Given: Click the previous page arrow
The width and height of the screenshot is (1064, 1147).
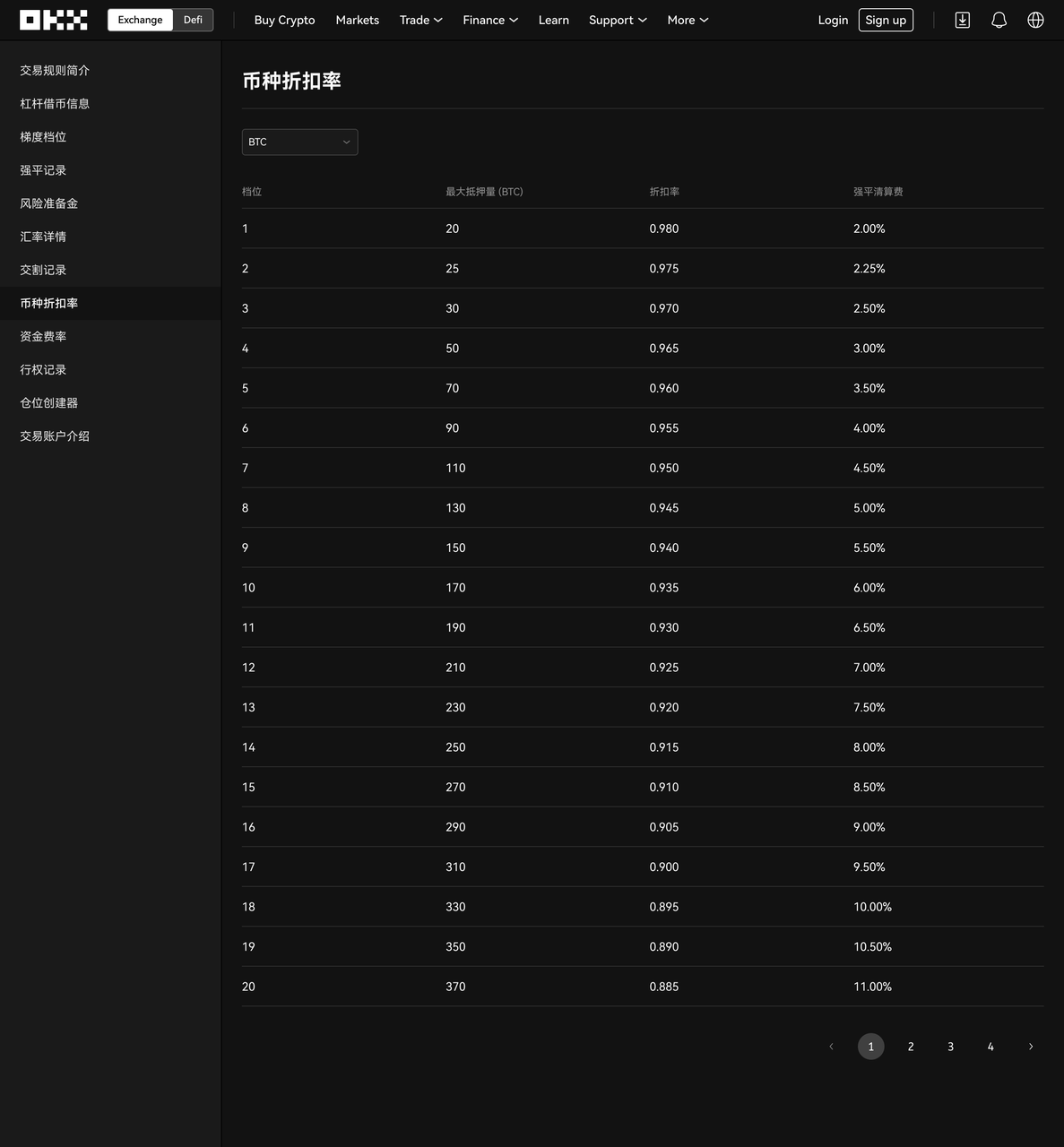Looking at the screenshot, I should pos(831,1047).
